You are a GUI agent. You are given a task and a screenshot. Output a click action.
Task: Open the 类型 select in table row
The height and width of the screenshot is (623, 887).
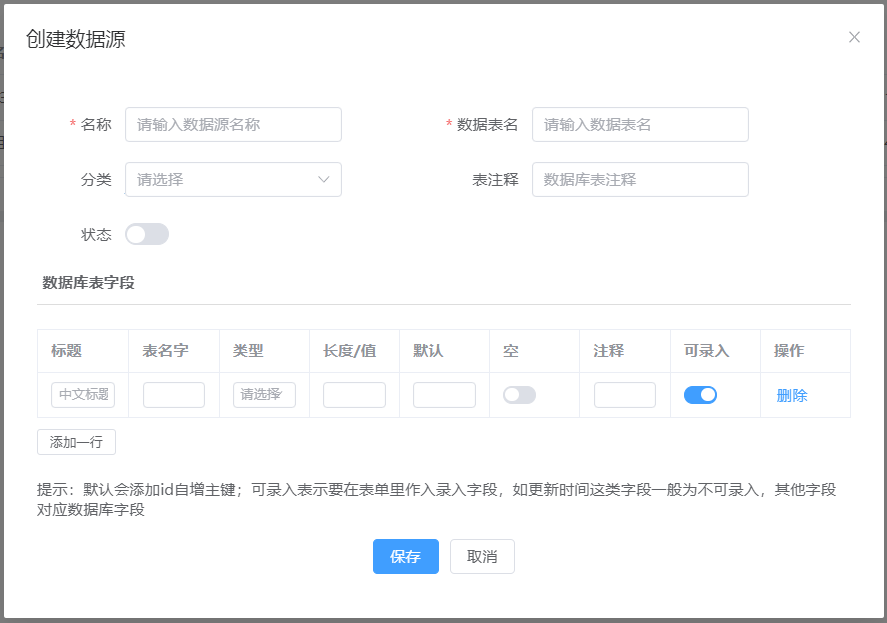pyautogui.click(x=264, y=395)
